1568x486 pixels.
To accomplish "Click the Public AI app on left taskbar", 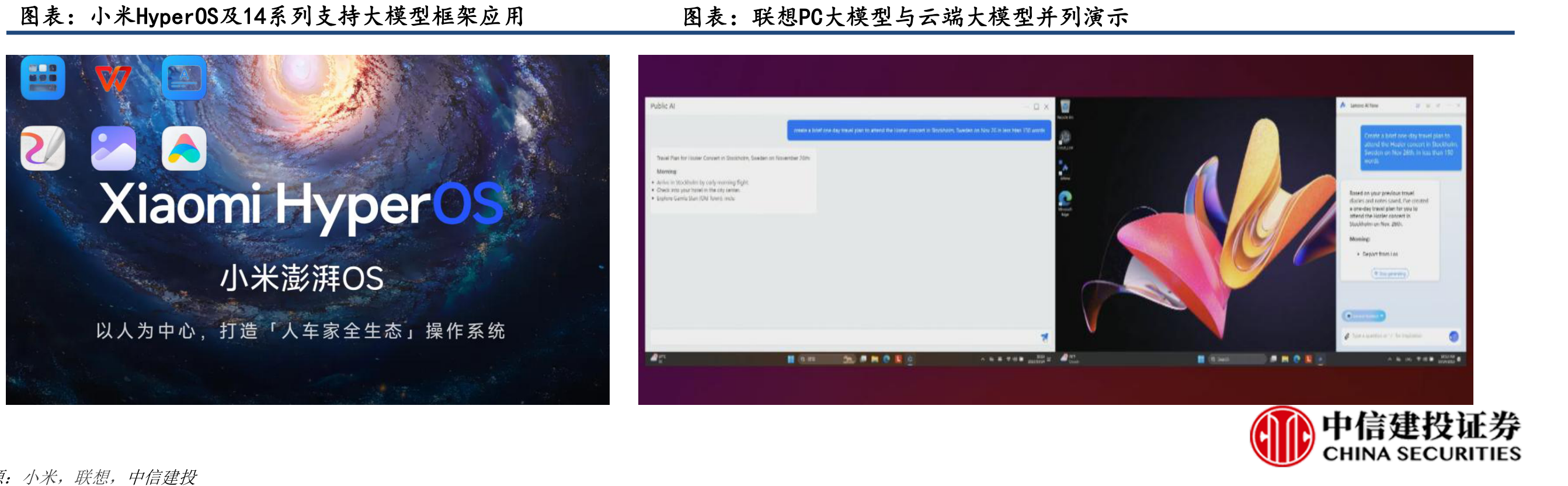I will [x=910, y=359].
